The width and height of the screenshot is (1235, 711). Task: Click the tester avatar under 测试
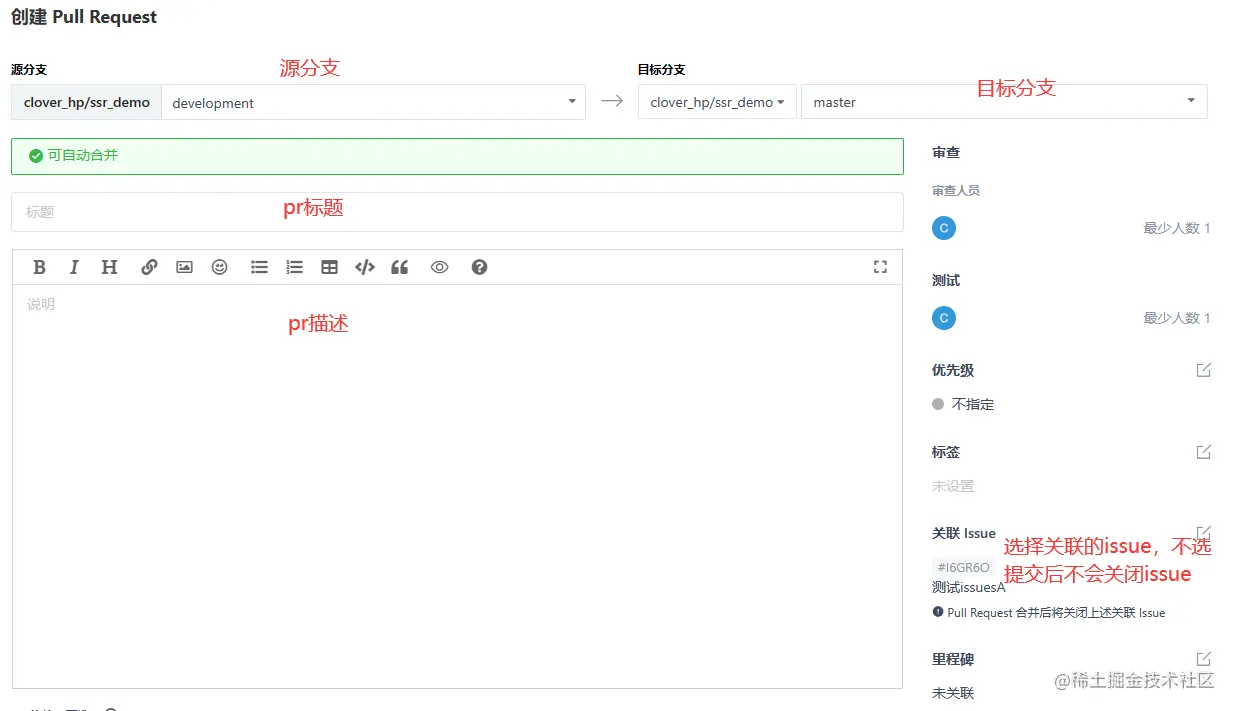pyautogui.click(x=944, y=318)
